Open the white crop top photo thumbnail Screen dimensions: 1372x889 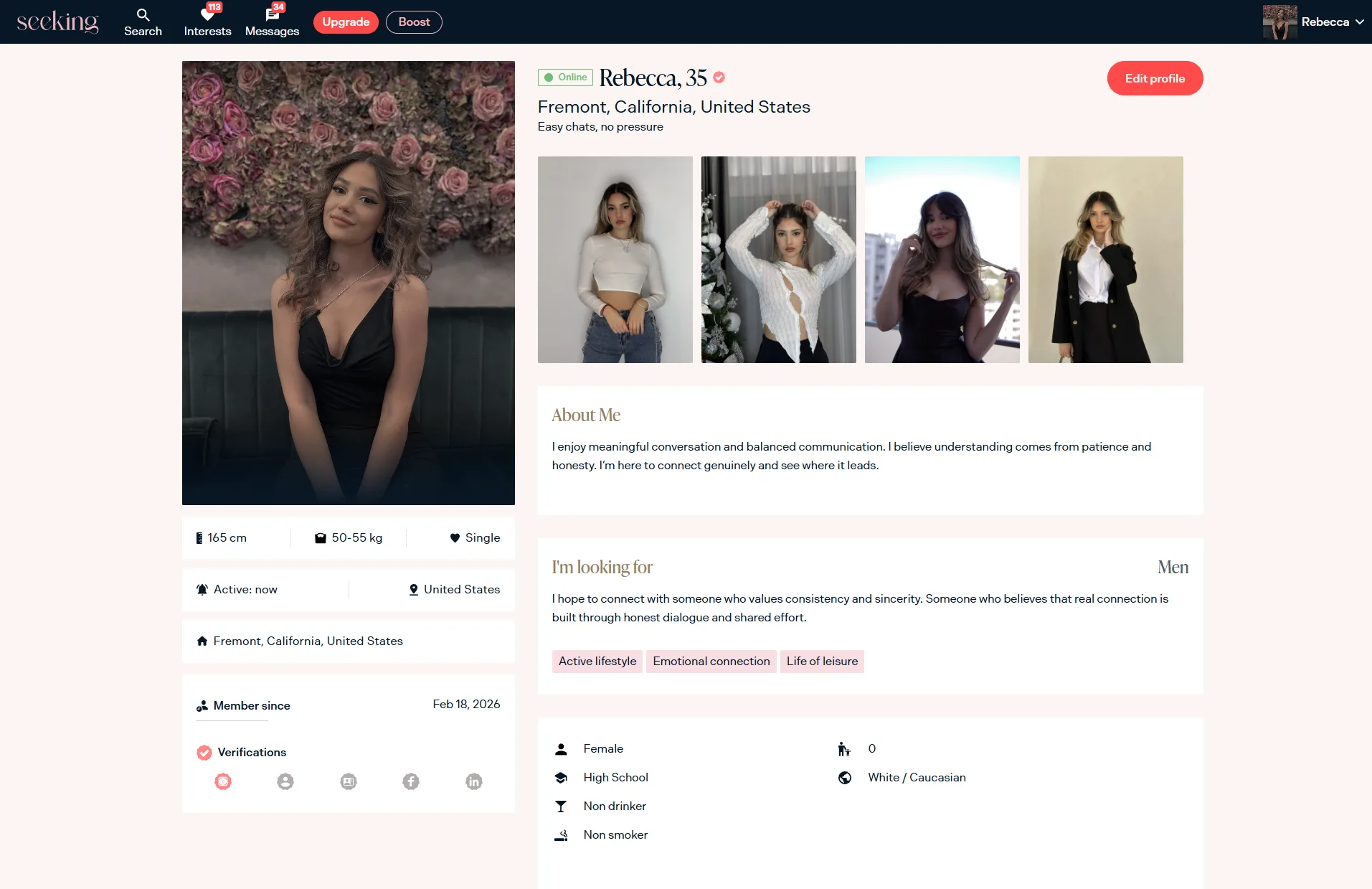pos(615,260)
